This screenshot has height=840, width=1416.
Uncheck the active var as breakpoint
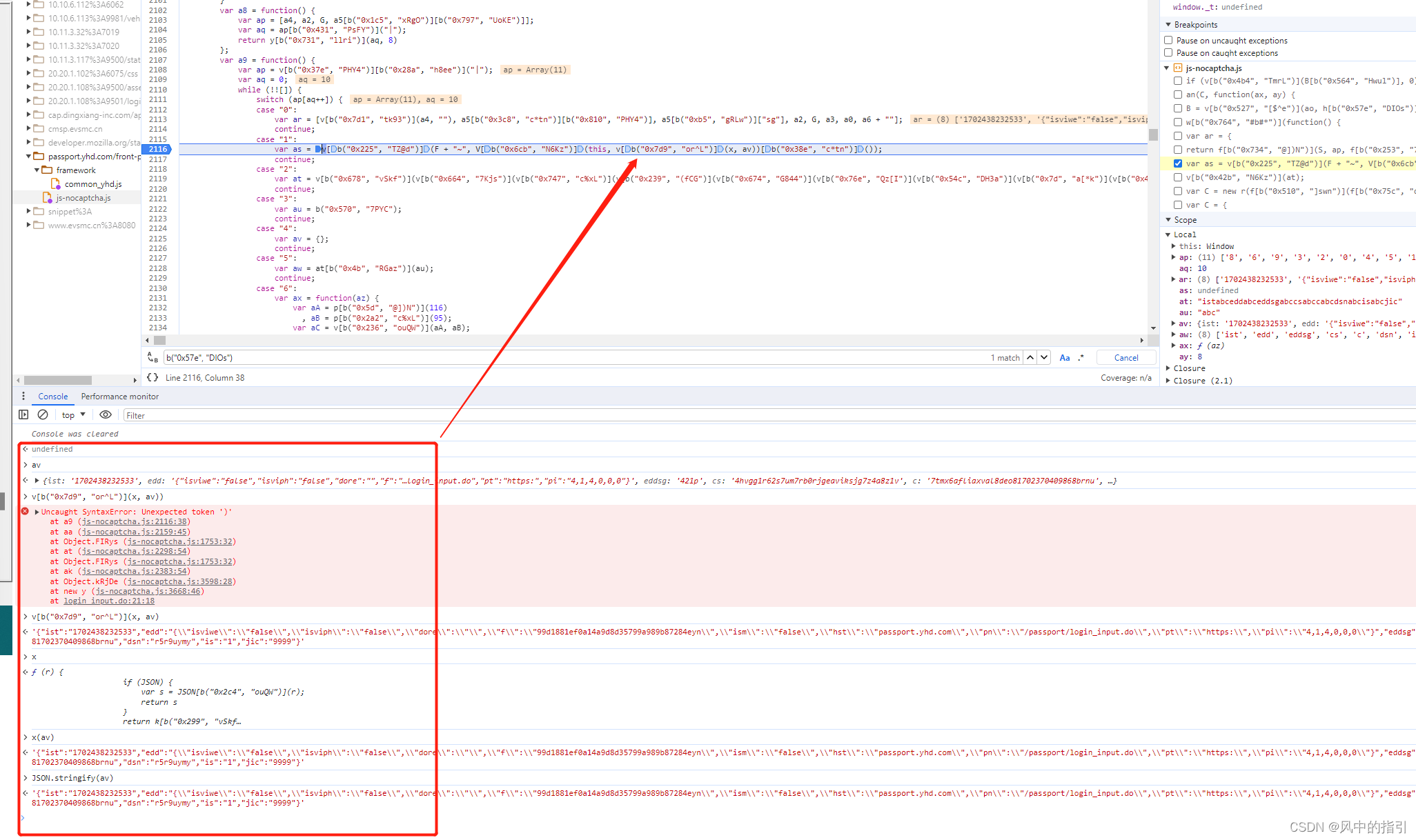1178,163
